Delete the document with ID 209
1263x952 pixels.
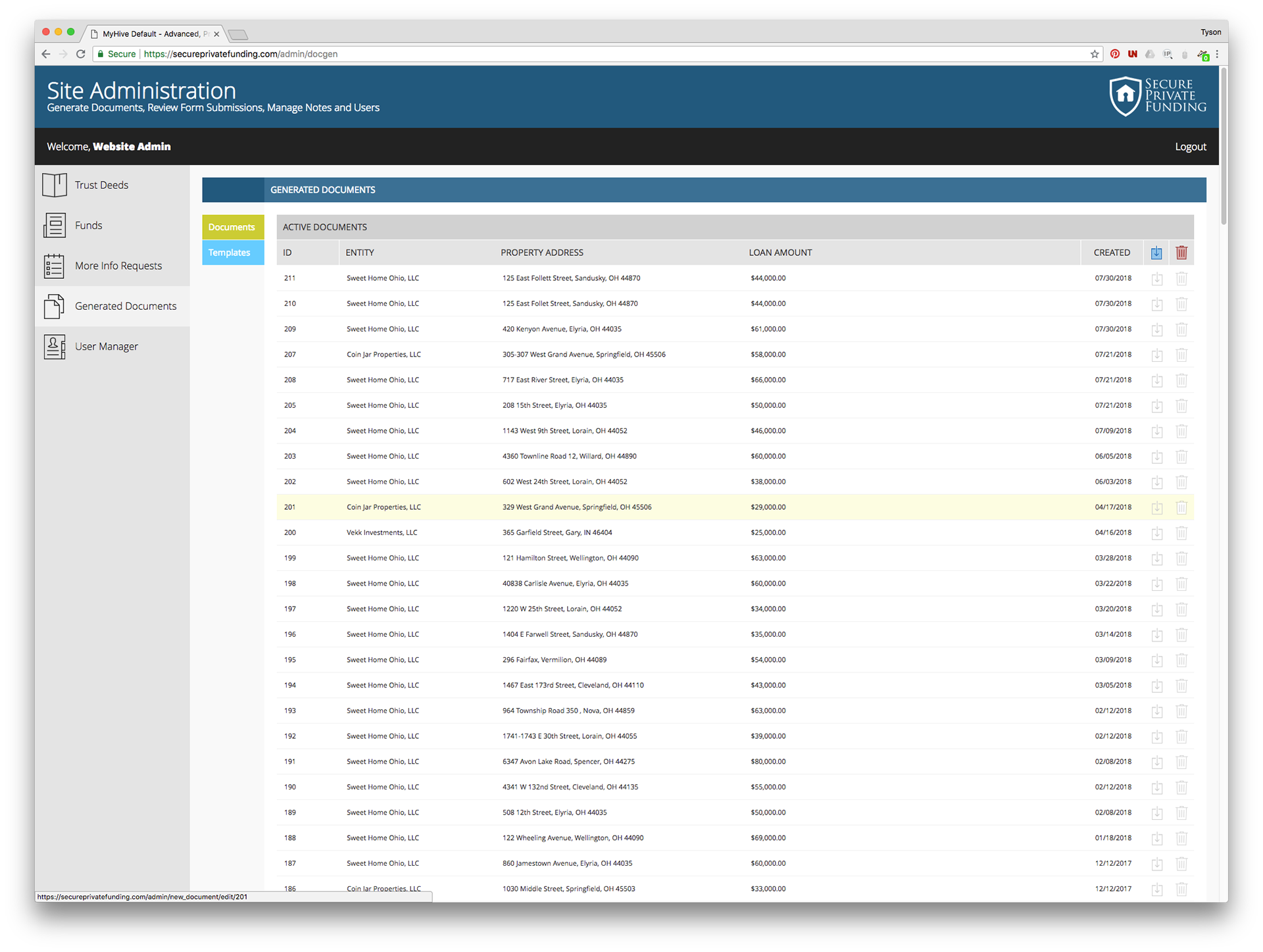pos(1181,330)
